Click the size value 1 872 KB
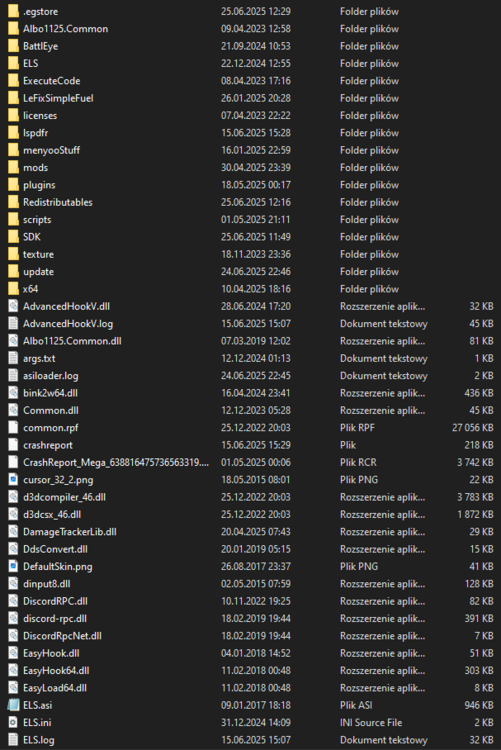 475,514
